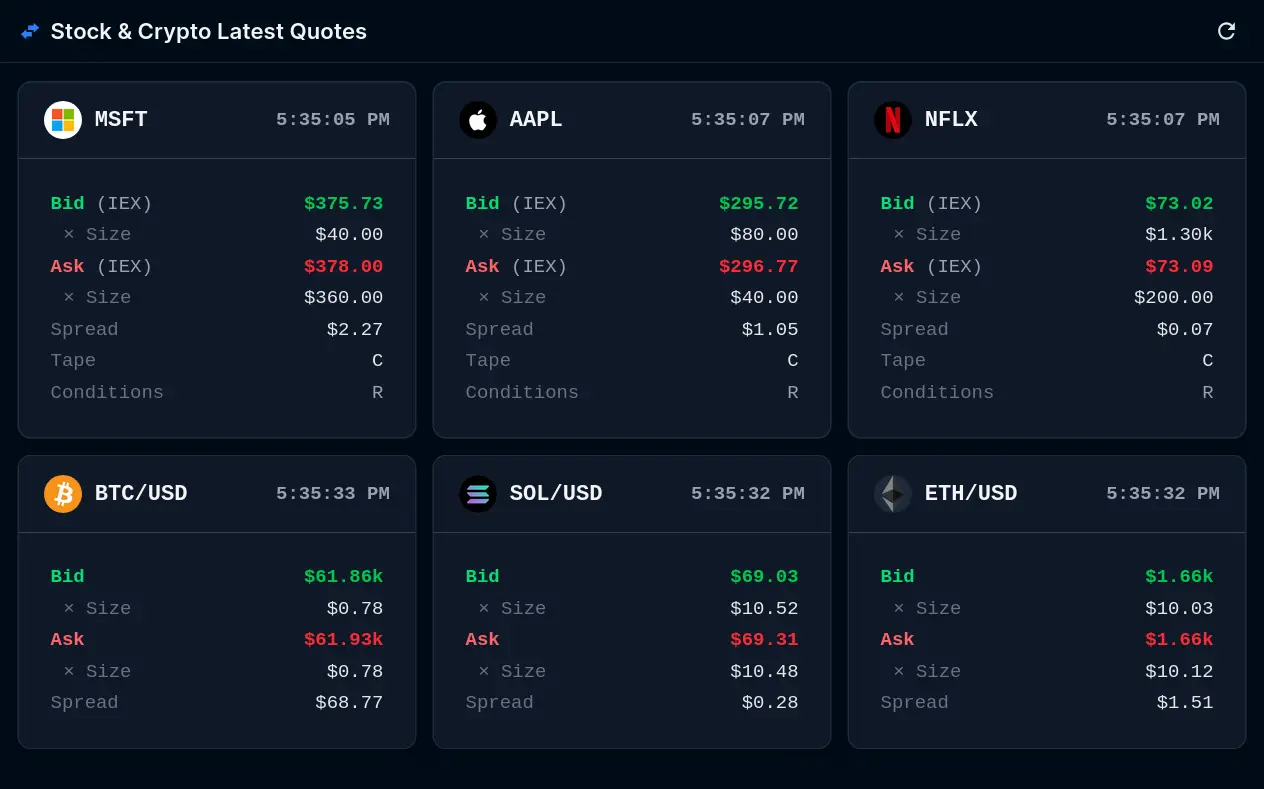This screenshot has width=1264, height=789.
Task: Click the BTC/USD ask price $61.93k
Action: (x=344, y=640)
